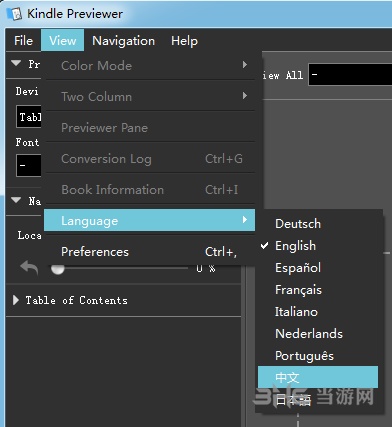Open the Help menu
392x427 pixels.
click(184, 41)
